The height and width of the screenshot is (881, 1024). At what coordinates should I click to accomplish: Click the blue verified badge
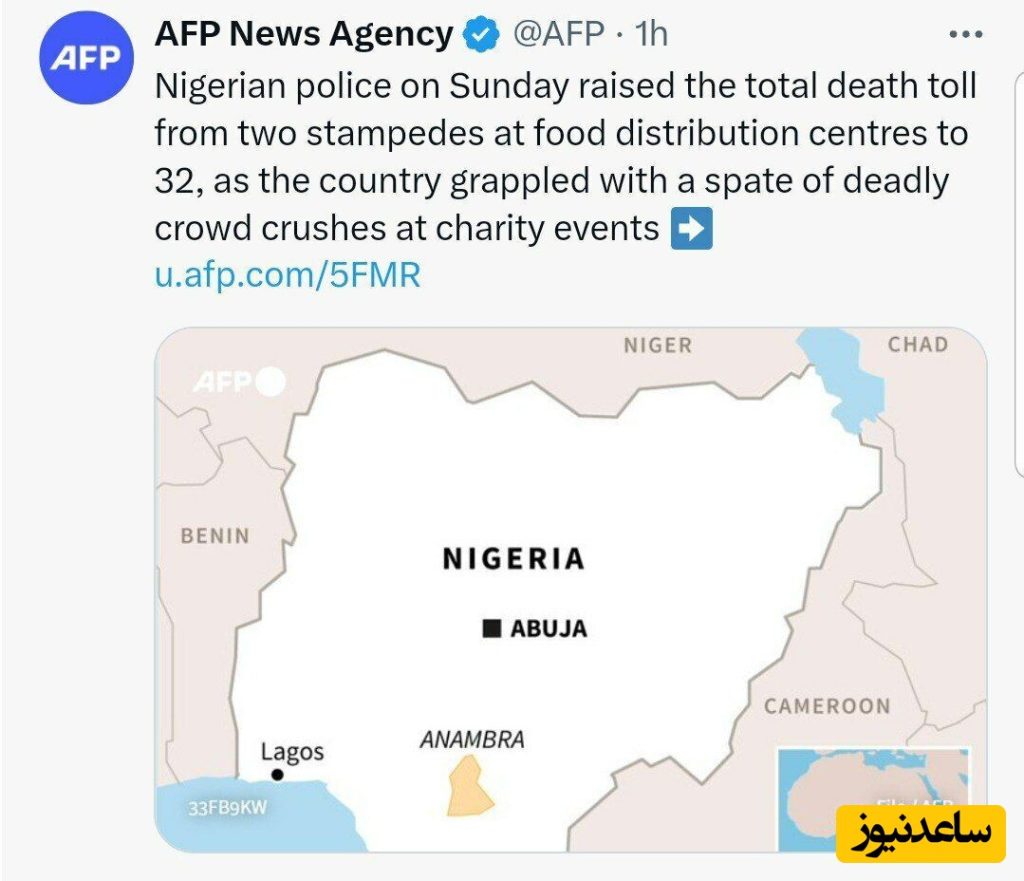point(483,36)
